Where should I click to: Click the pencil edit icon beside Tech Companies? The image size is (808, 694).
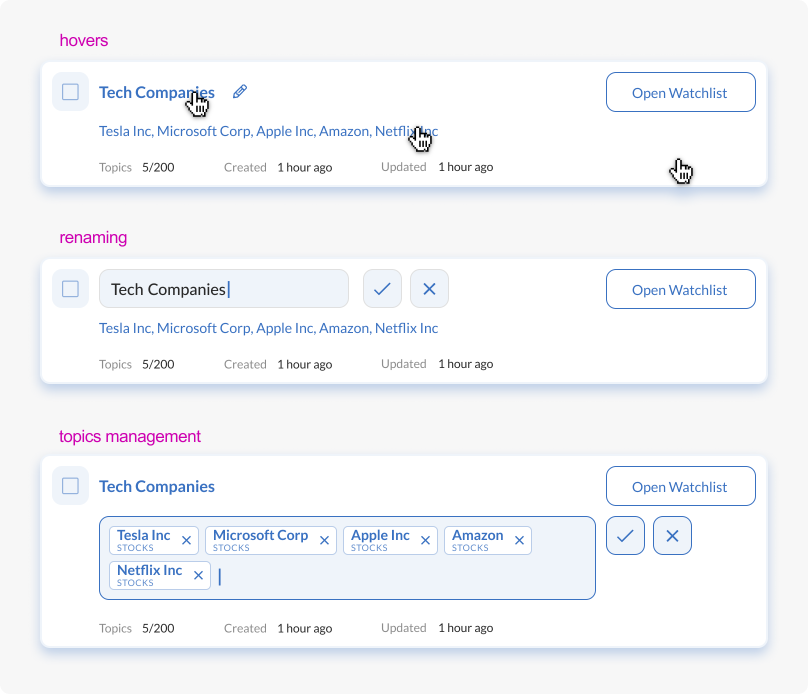coord(240,92)
